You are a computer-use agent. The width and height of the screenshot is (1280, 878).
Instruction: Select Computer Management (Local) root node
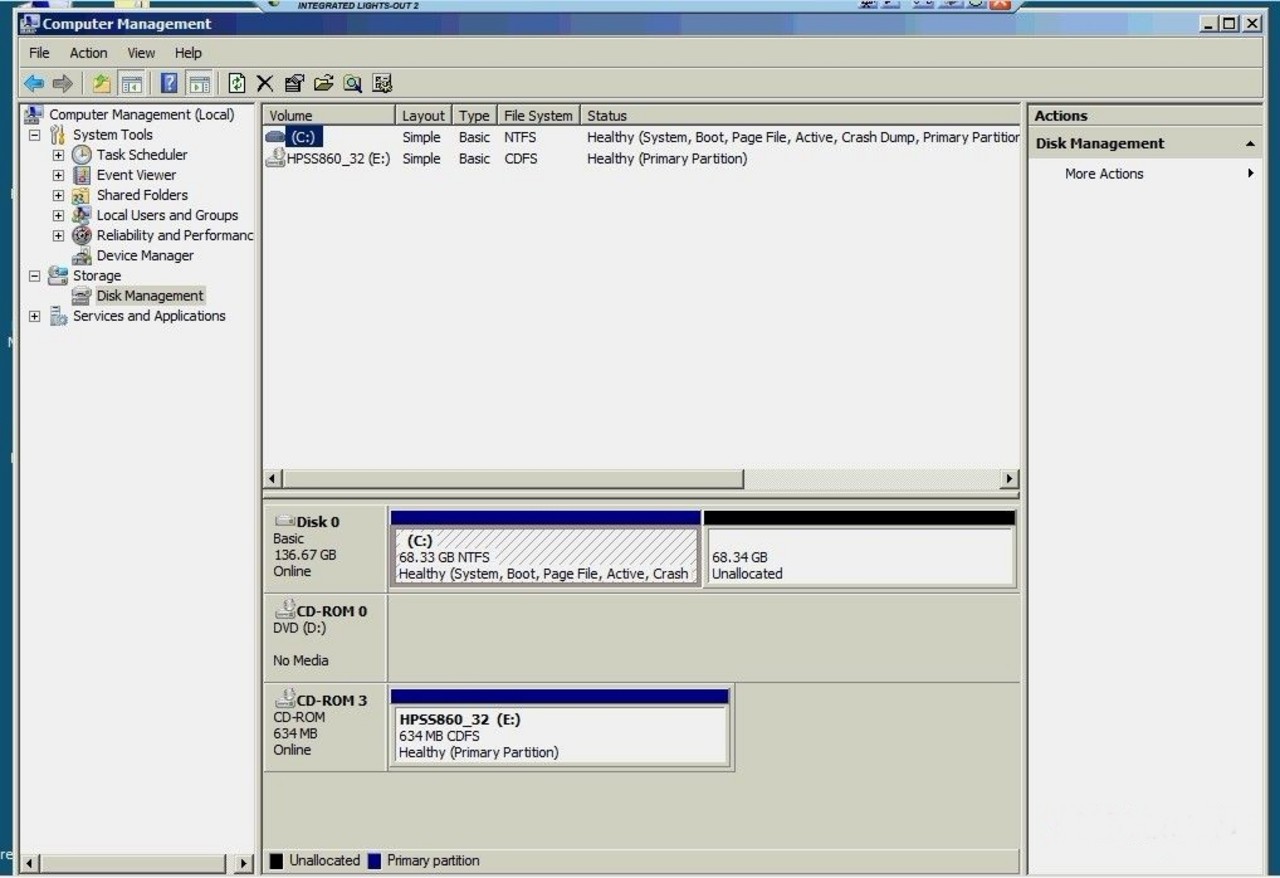[x=142, y=115]
